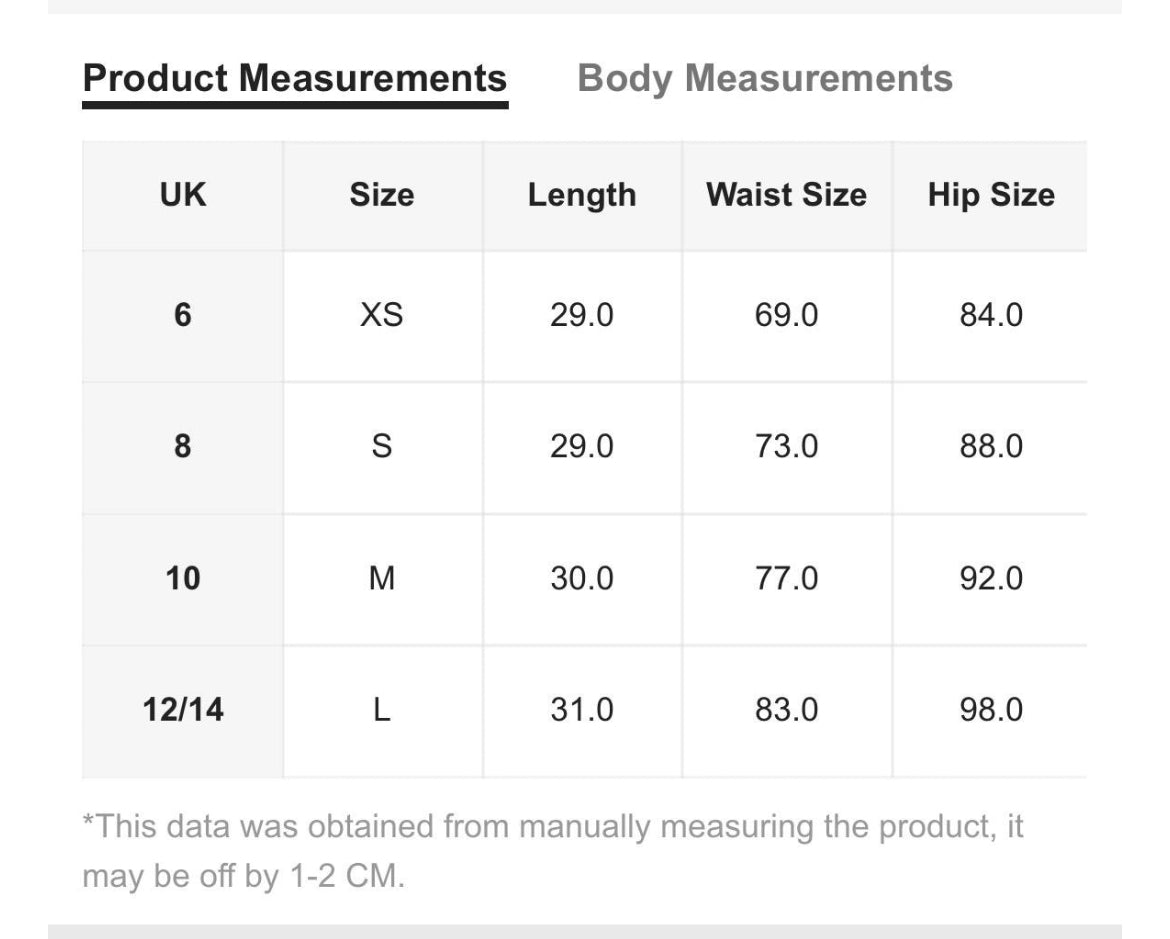Click the 69.0 waist size value
The image size is (1170, 939).
click(x=786, y=316)
